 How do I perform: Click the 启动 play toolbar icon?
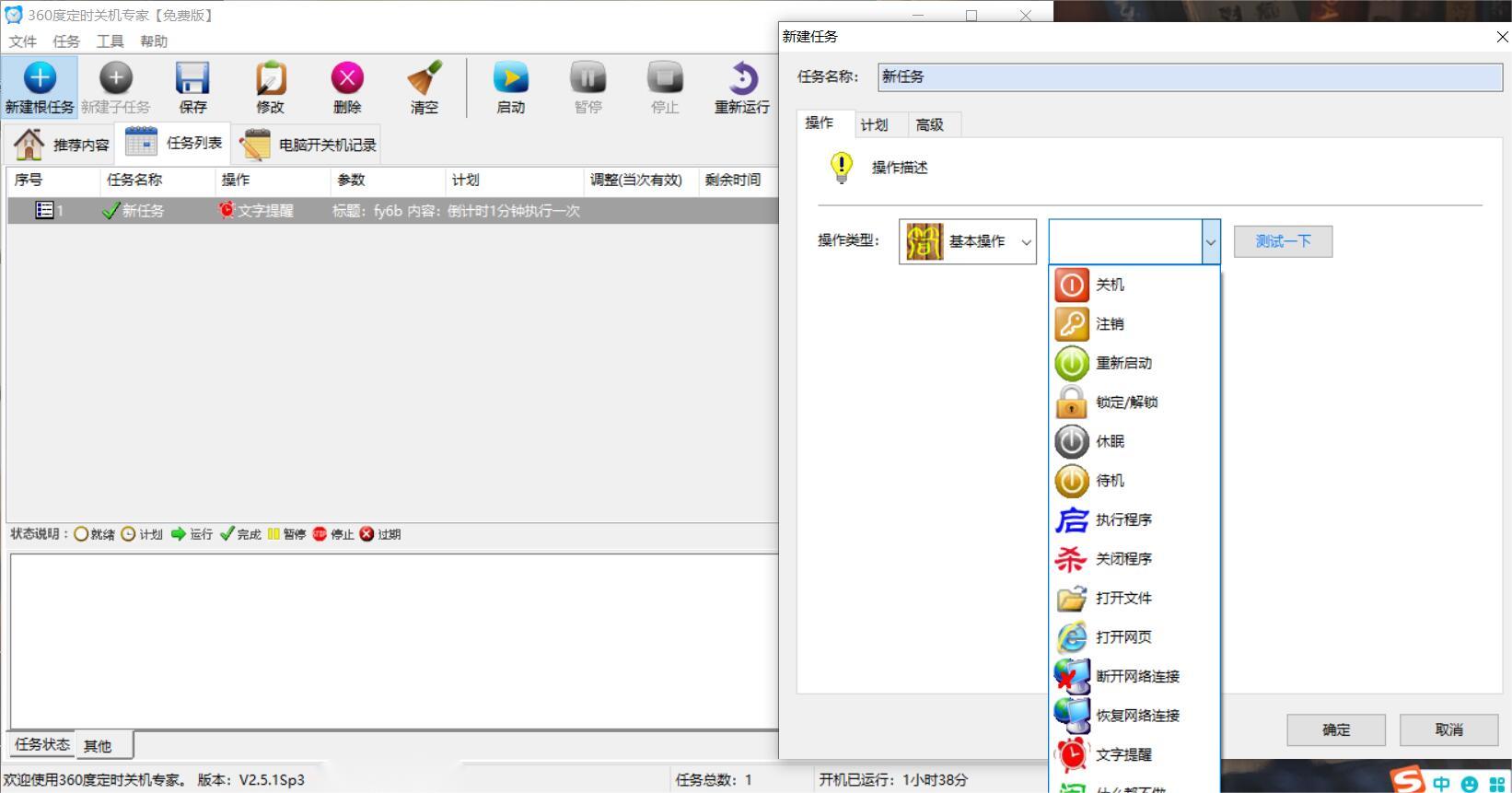point(511,87)
